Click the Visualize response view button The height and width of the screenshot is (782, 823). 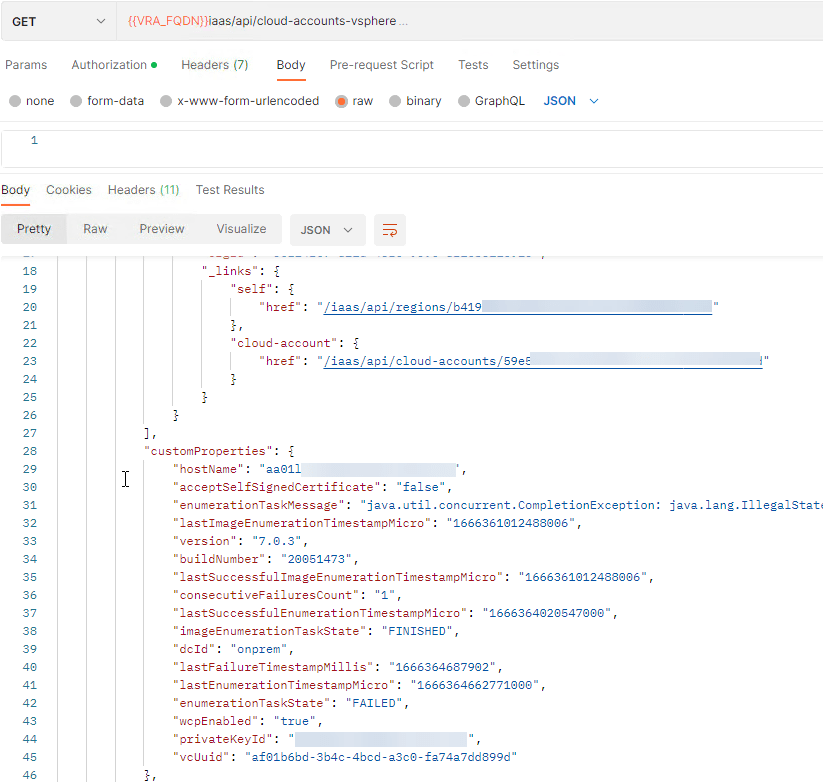click(241, 229)
